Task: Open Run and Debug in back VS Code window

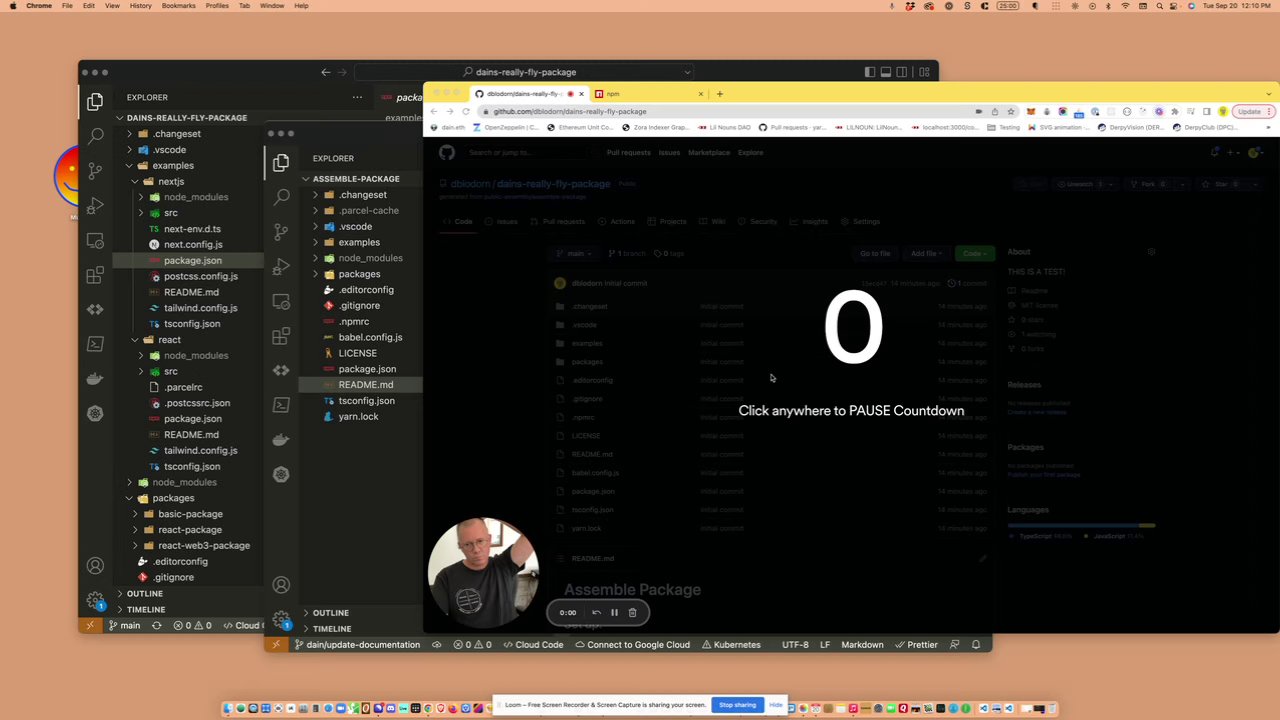Action: click(x=95, y=205)
